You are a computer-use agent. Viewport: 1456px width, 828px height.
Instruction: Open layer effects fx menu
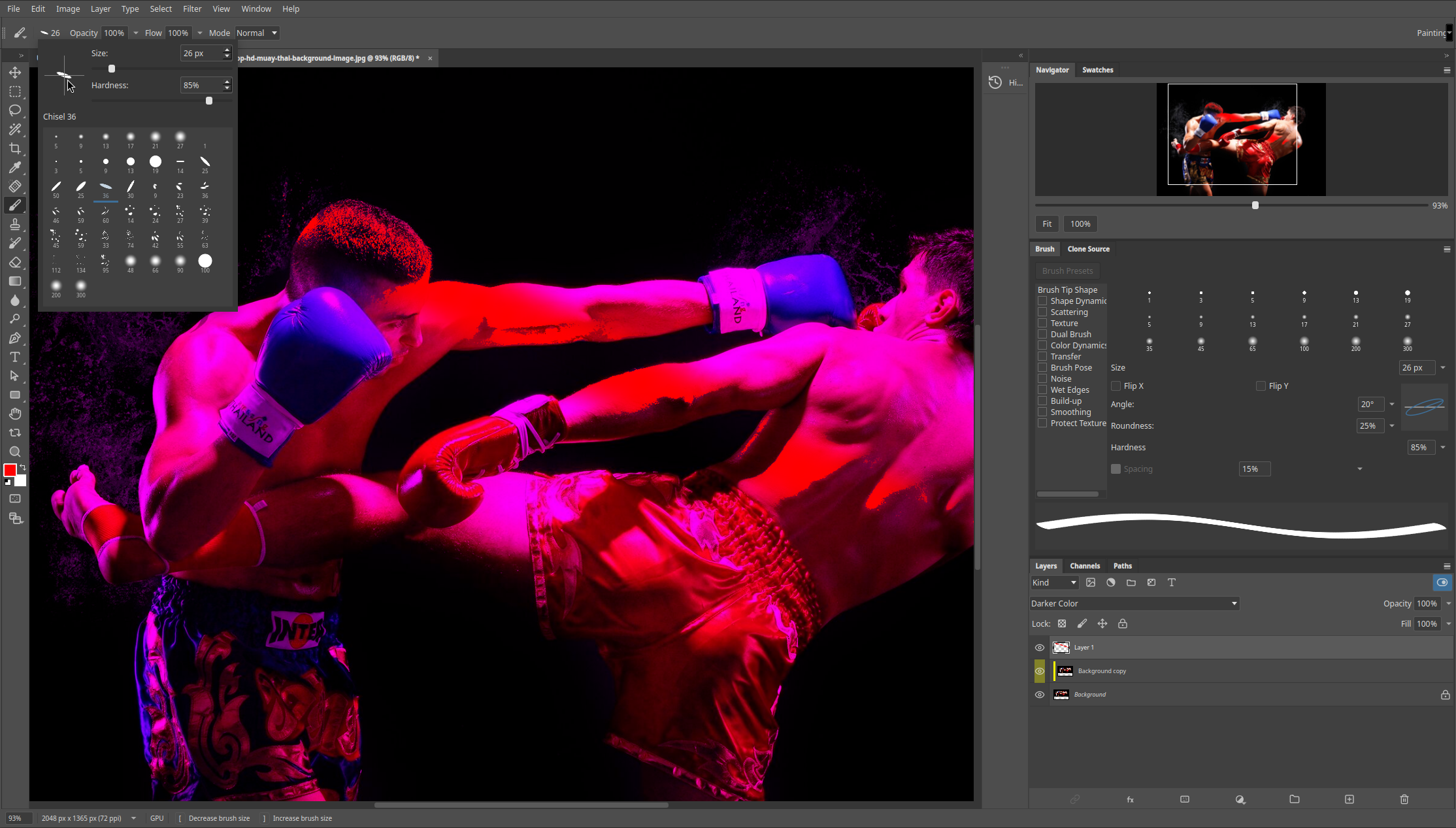pos(1130,799)
